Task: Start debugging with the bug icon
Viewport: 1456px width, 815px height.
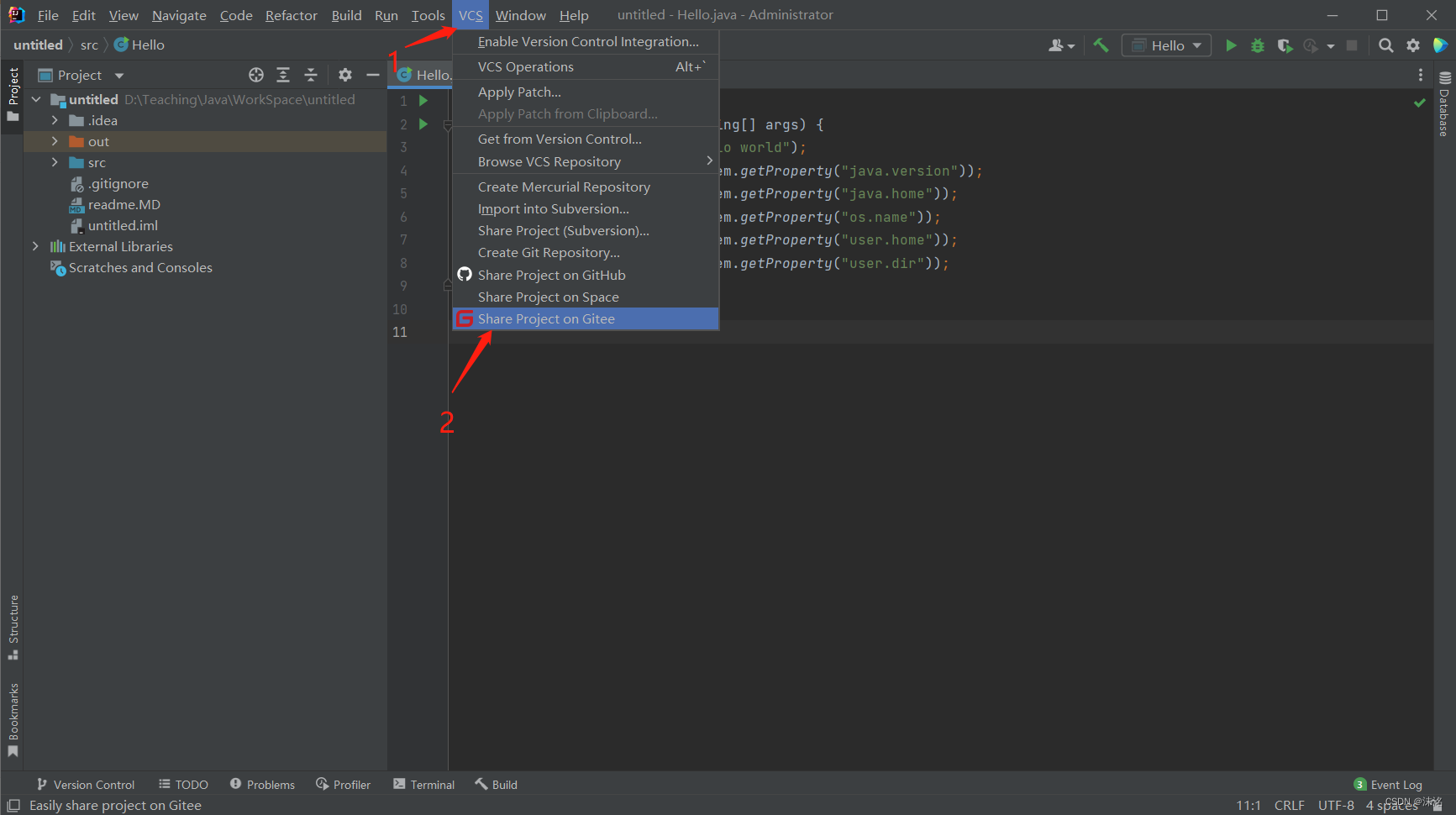Action: click(x=1258, y=45)
